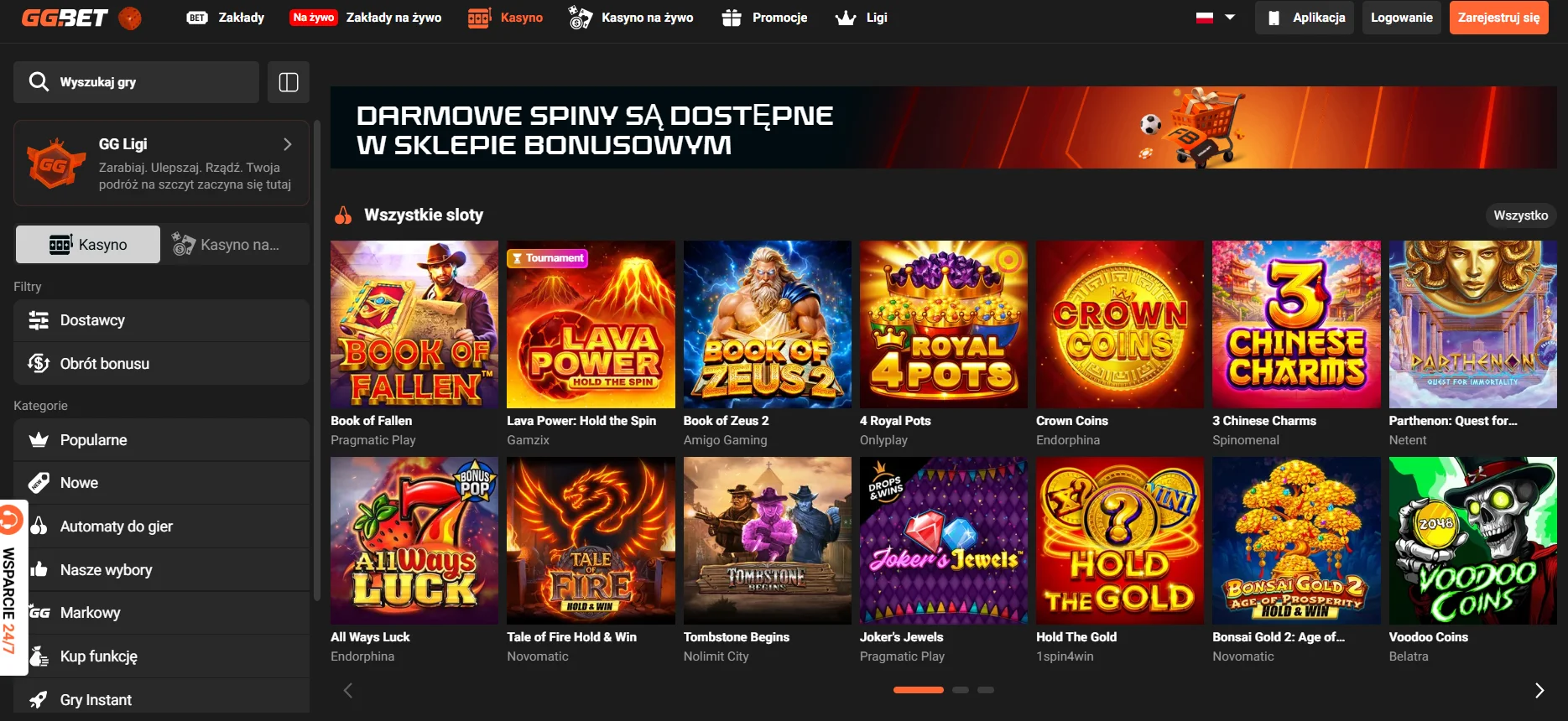Screen dimensions: 1568x721
Task: Open Joker's Jewels game thumbnail
Action: (944, 541)
